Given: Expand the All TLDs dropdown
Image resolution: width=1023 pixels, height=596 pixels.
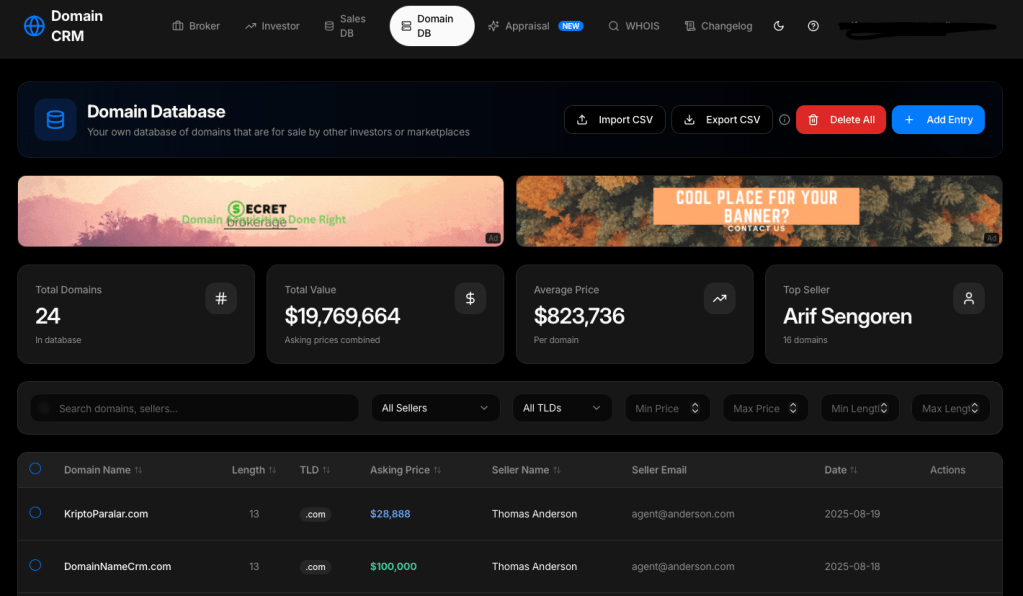Looking at the screenshot, I should [x=561, y=408].
